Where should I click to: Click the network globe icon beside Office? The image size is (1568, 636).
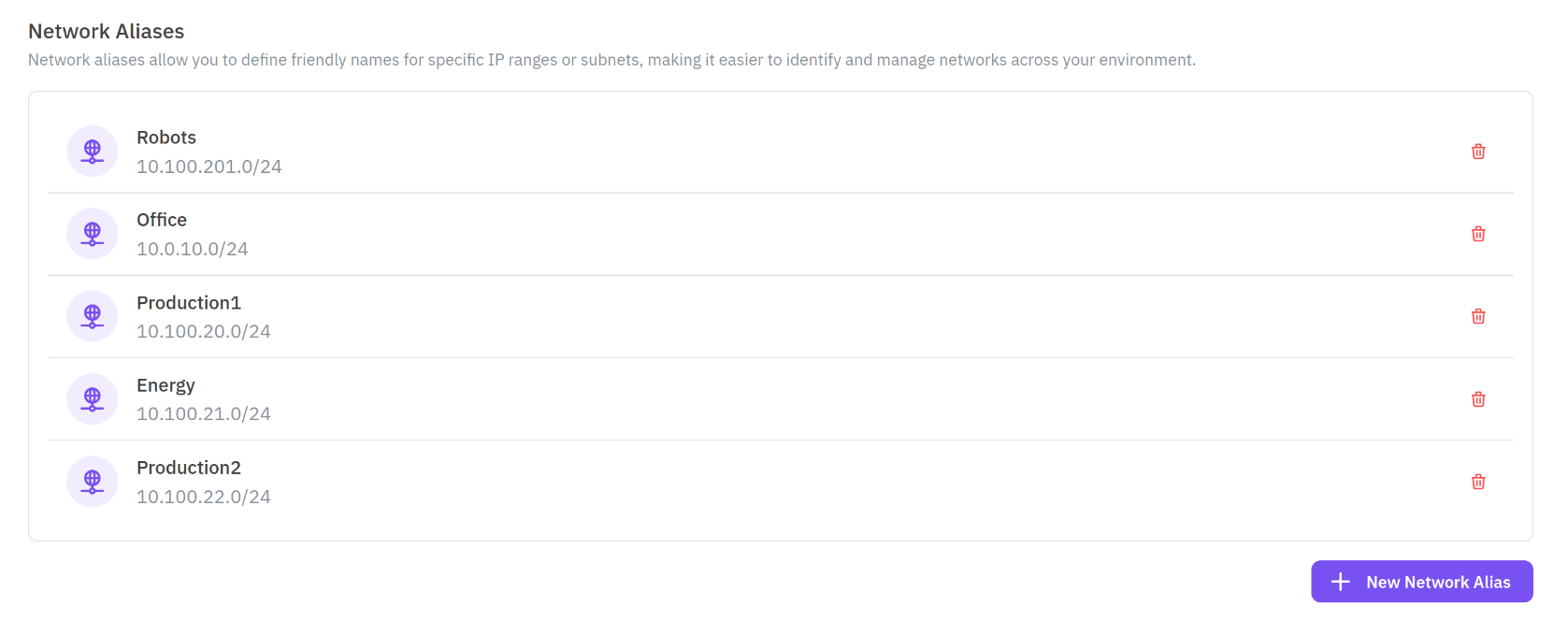pyautogui.click(x=92, y=234)
